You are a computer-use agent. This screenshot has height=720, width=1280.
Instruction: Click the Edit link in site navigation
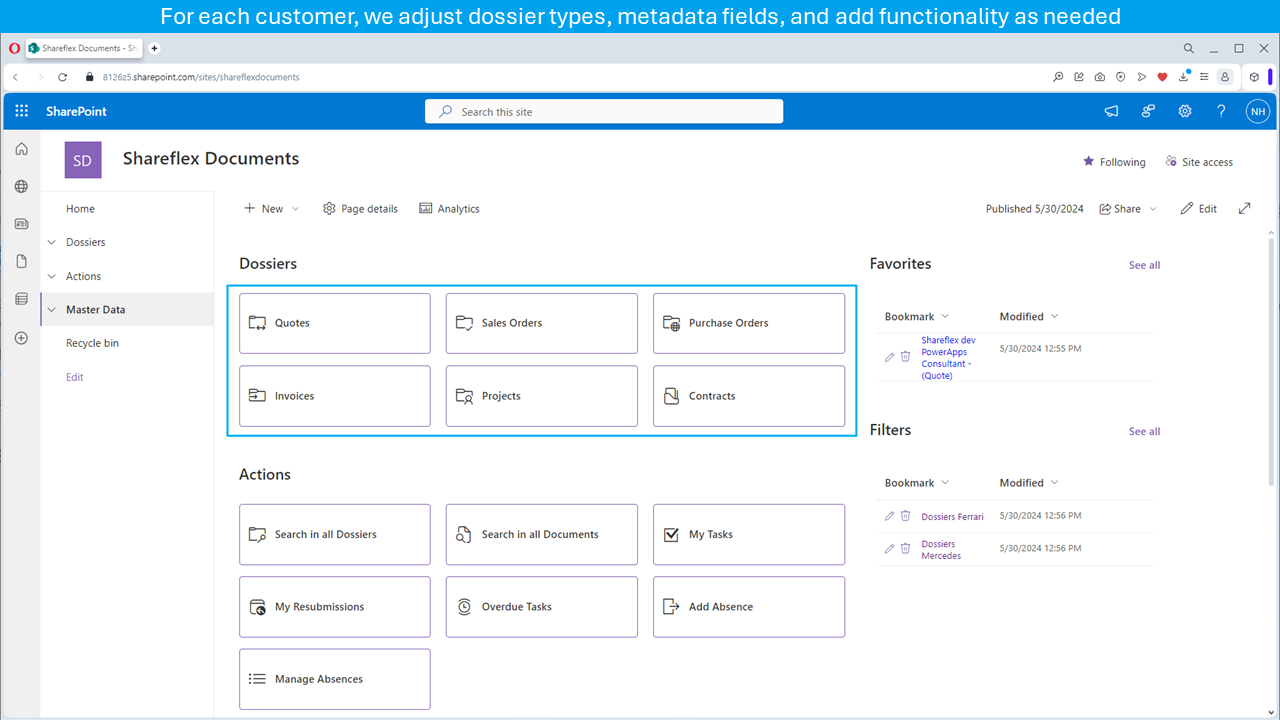pos(75,377)
